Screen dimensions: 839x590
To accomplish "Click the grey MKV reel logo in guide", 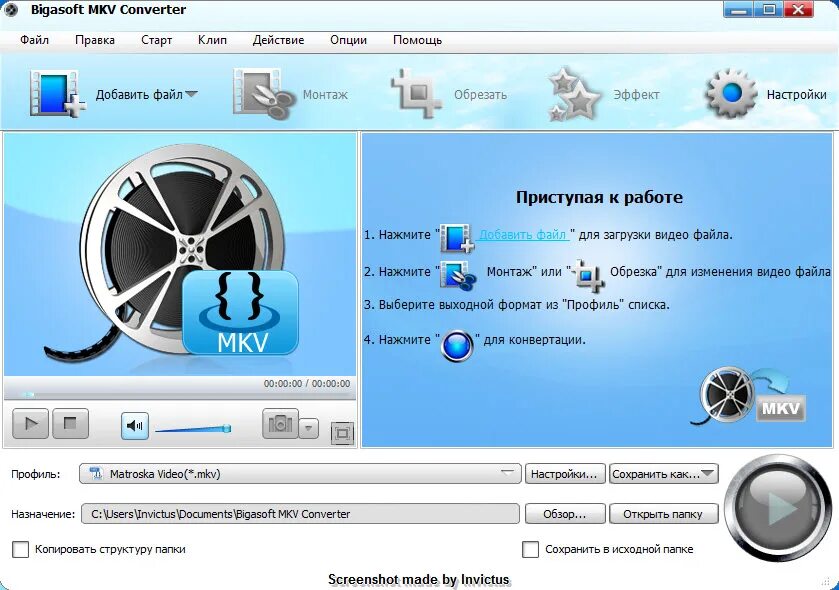I will (750, 396).
